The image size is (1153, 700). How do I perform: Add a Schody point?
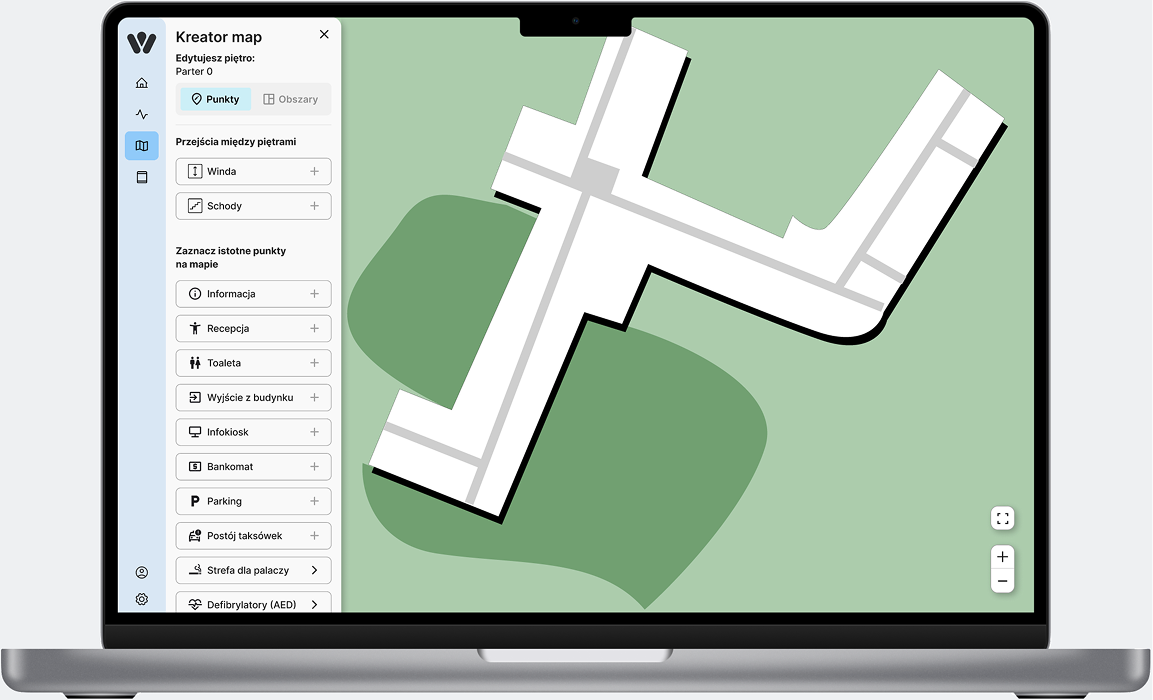click(x=314, y=206)
